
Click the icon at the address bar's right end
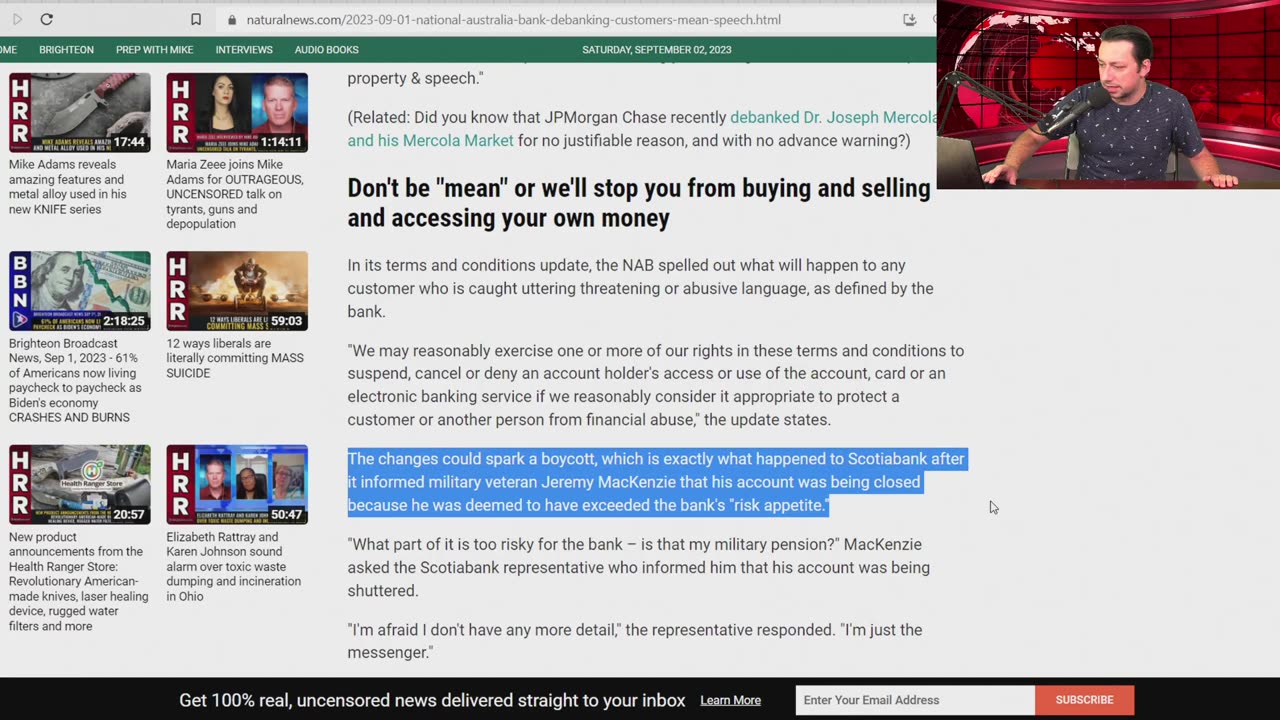[x=909, y=19]
